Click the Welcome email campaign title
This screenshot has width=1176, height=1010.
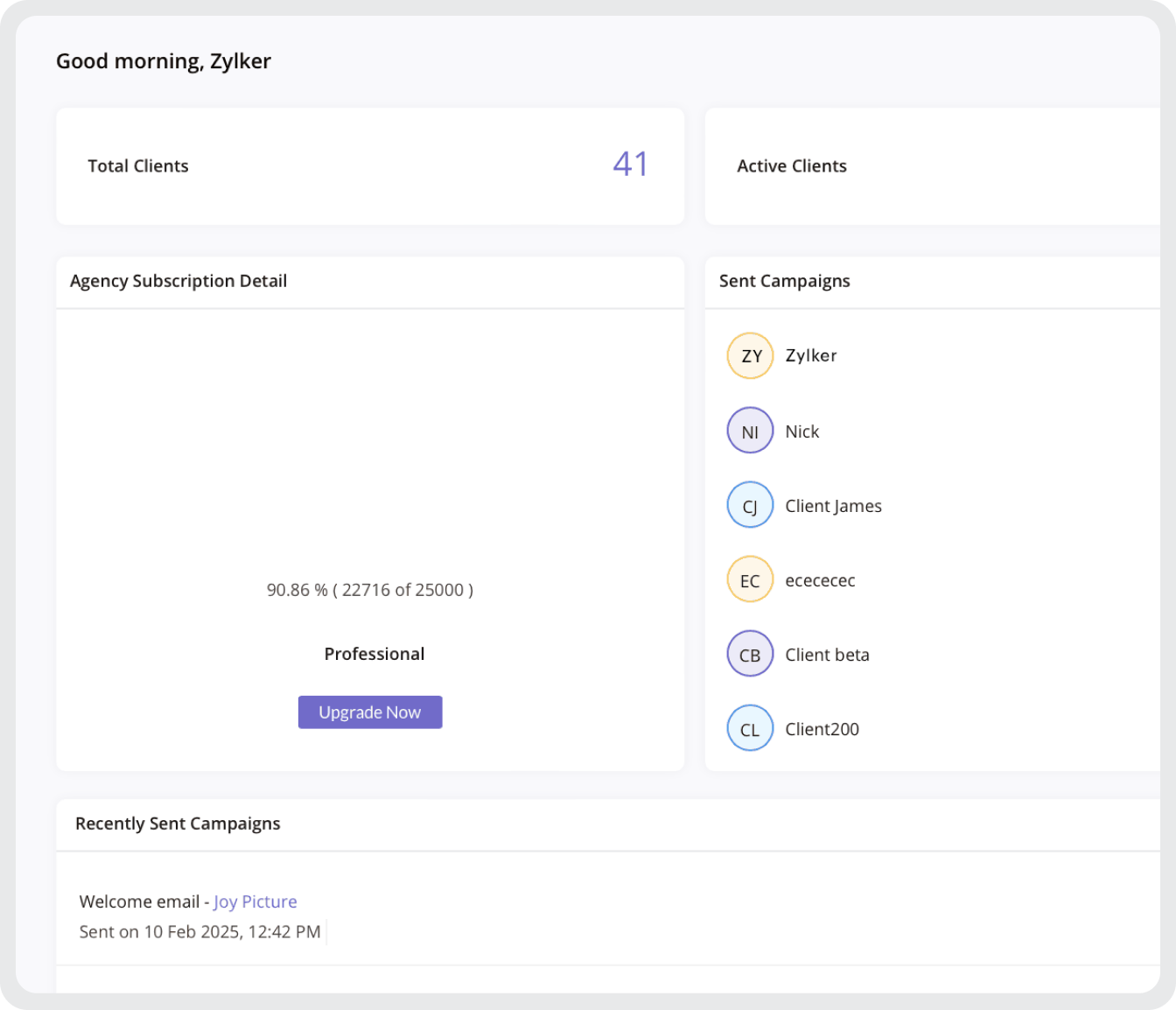coord(140,901)
